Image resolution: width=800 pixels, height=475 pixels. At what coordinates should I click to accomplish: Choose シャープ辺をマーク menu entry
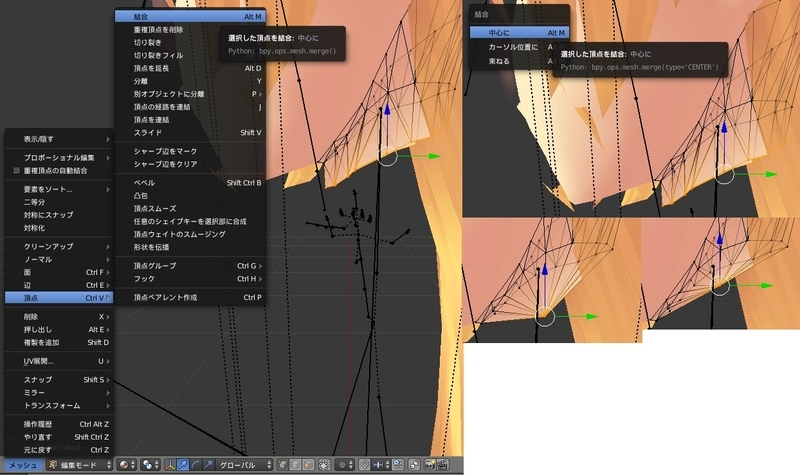(x=190, y=151)
